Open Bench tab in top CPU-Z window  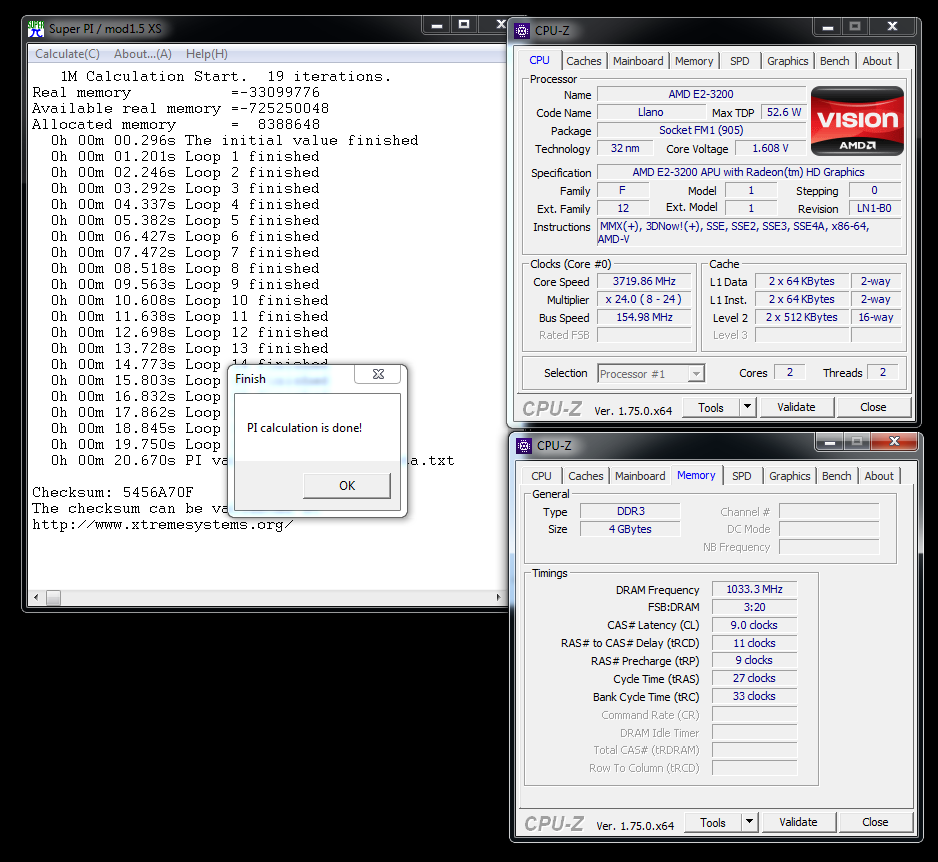tap(835, 61)
